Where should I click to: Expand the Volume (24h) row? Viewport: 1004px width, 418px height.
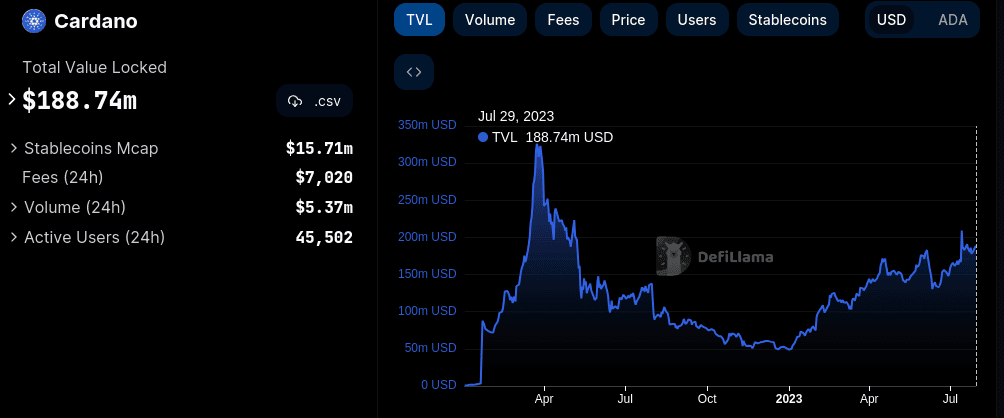click(14, 207)
